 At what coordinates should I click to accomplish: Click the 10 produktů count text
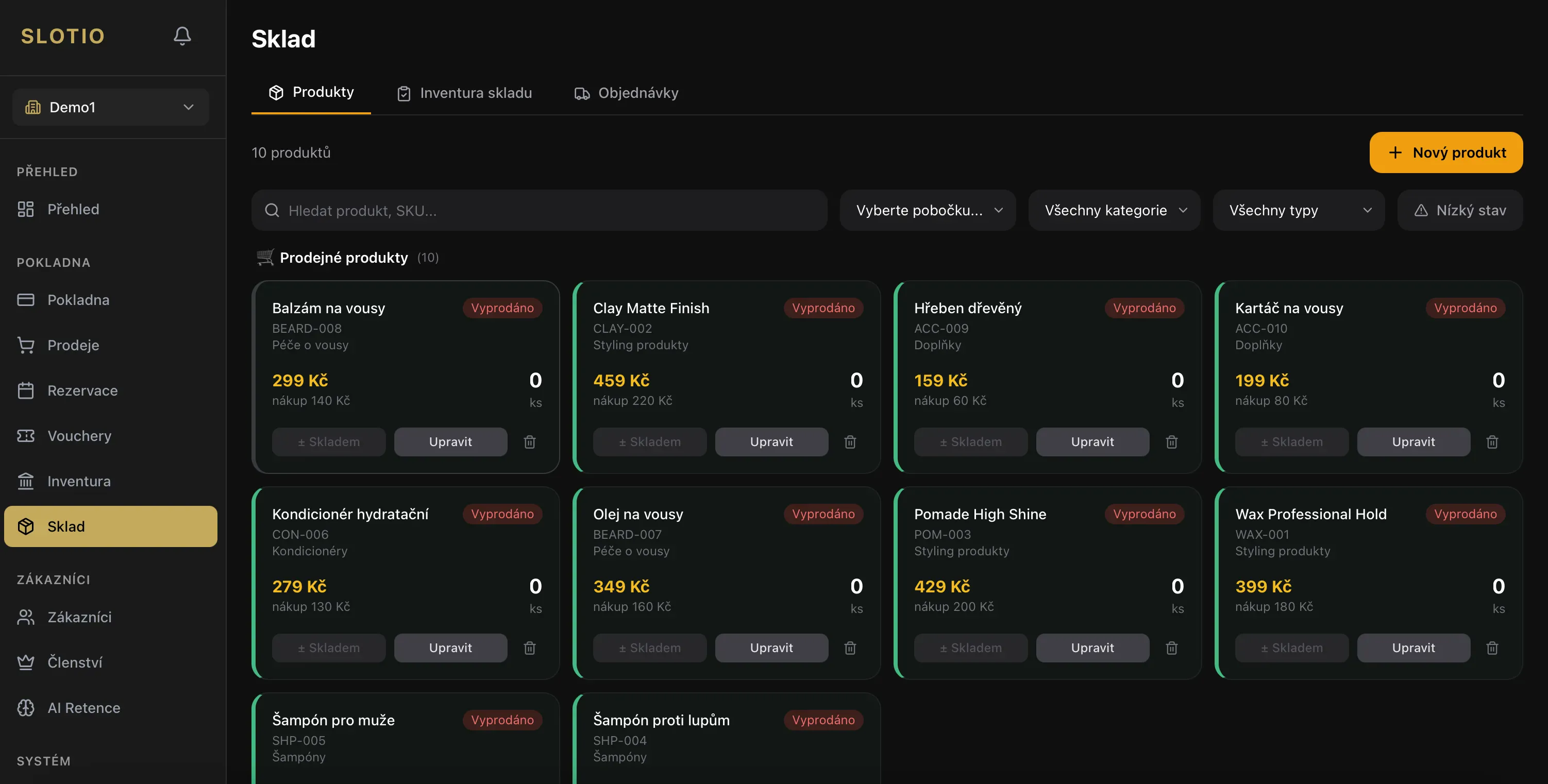[291, 152]
